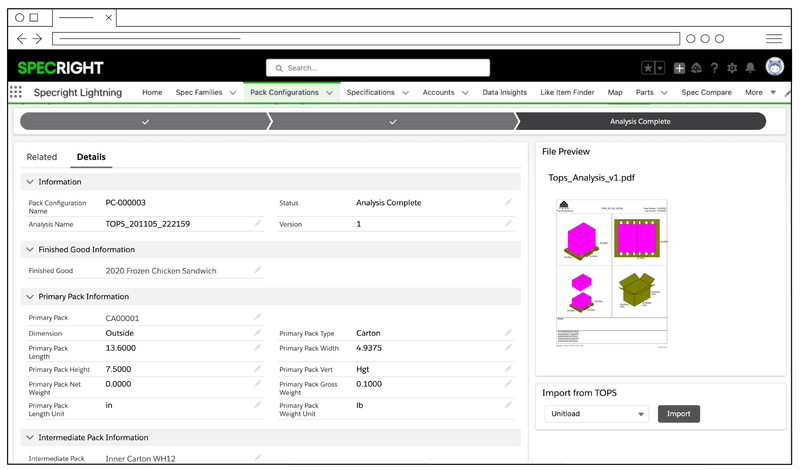Go to the Home tab
Screen dimensions: 800x470
coord(152,92)
